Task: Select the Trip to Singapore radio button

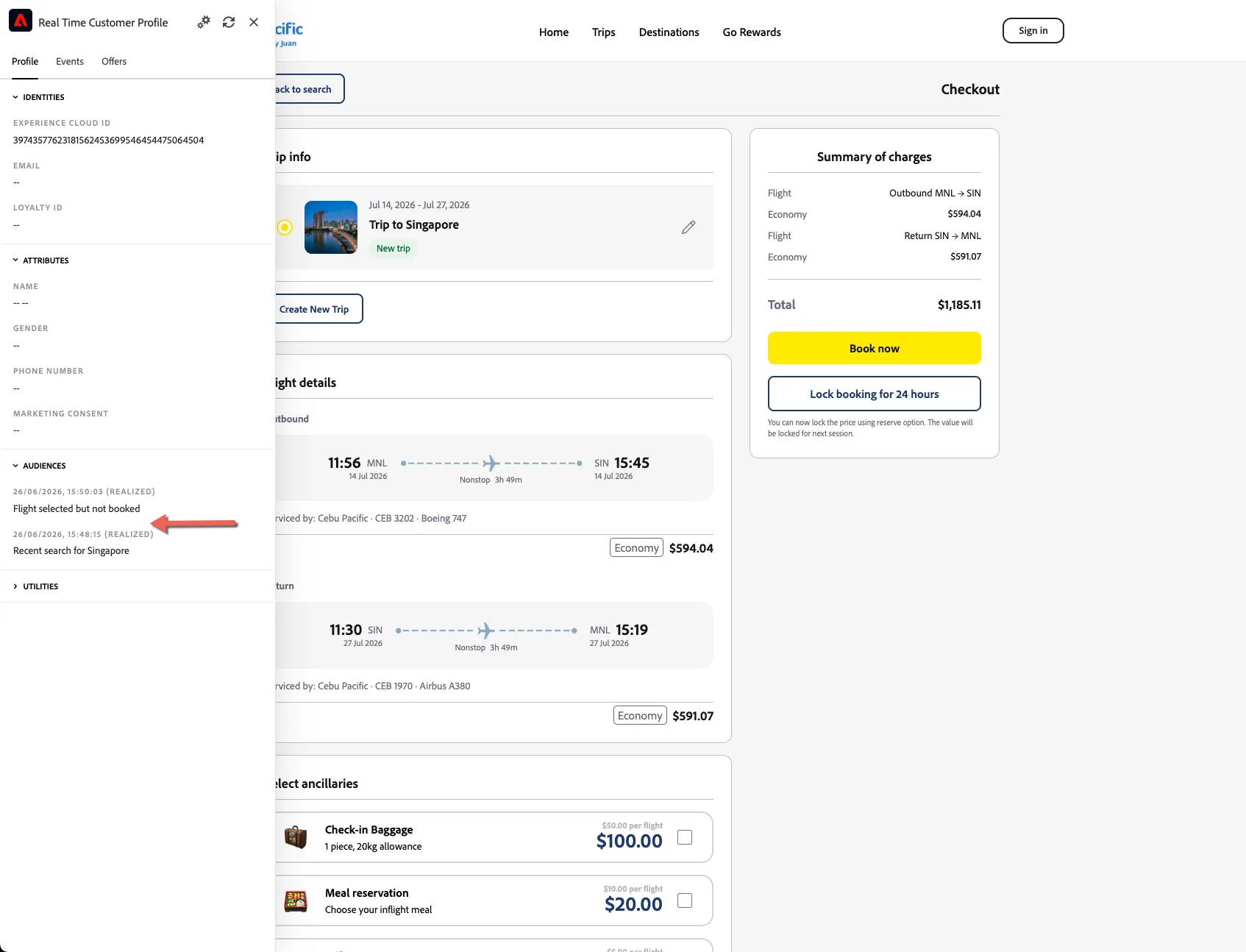Action: coord(285,227)
